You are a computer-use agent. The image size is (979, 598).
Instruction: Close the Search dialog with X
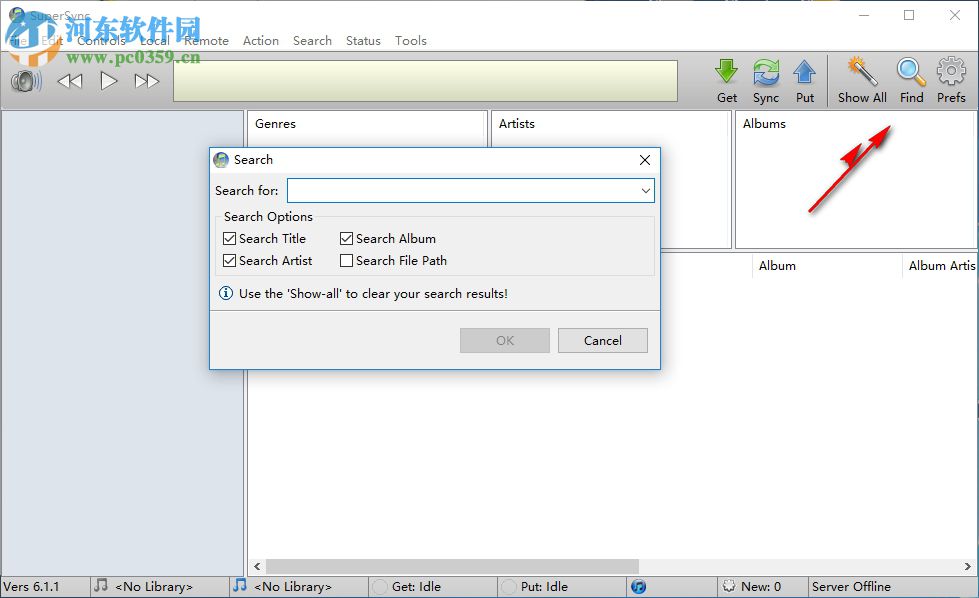point(645,160)
